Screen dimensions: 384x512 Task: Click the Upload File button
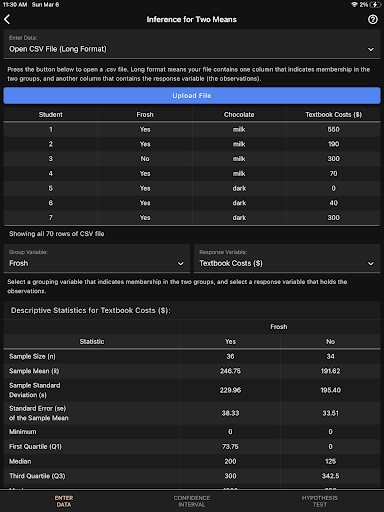[x=192, y=96]
